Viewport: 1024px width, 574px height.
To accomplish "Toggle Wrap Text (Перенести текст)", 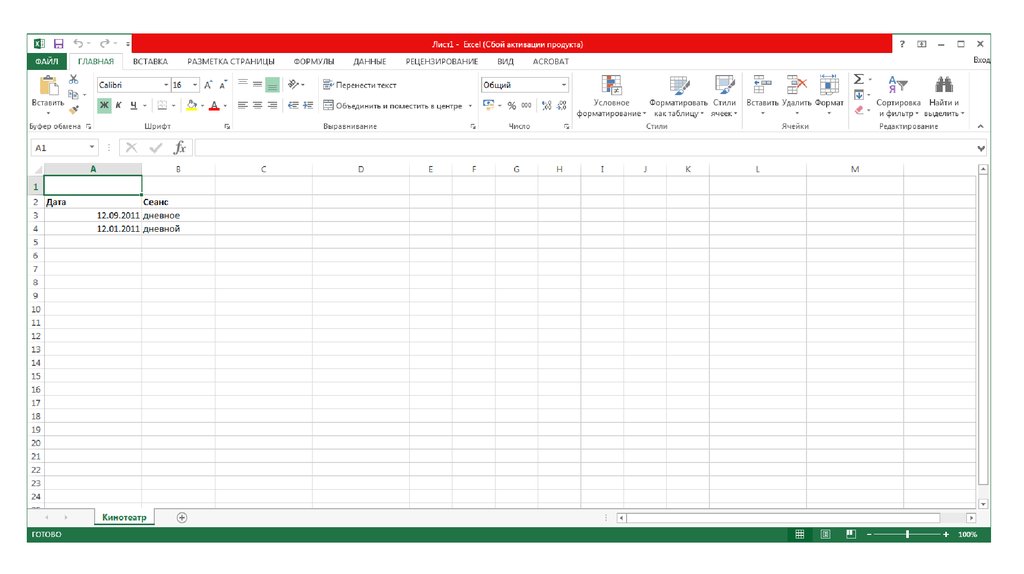I will pos(359,85).
